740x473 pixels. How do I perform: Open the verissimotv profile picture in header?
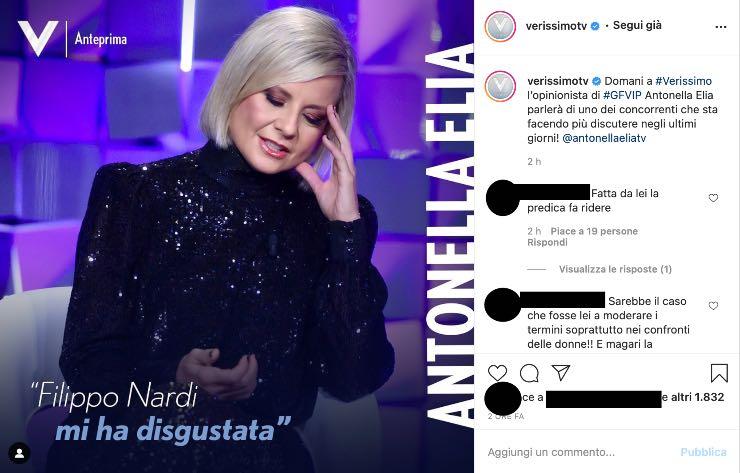(500, 26)
